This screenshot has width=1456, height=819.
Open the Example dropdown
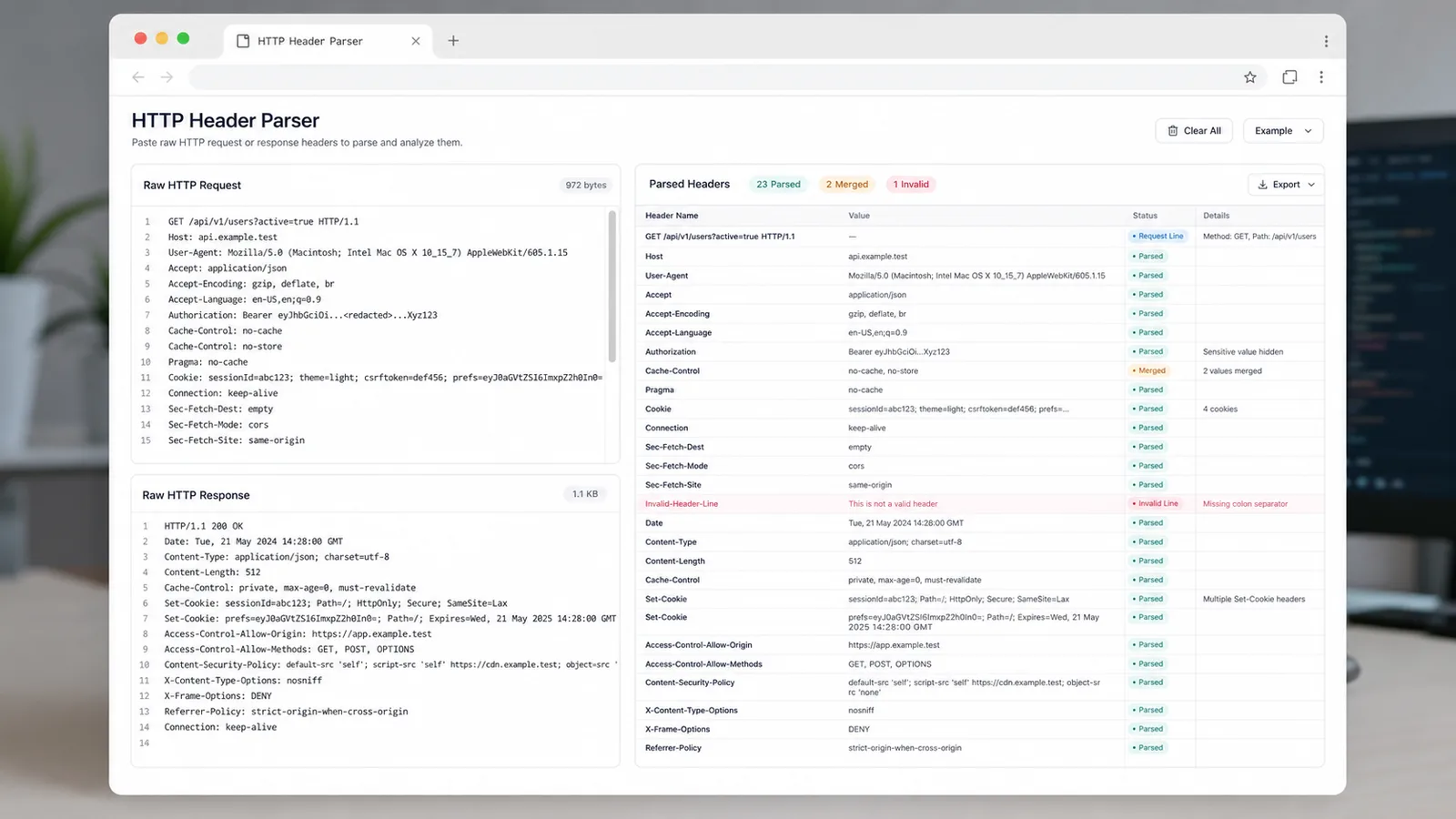coord(1283,131)
